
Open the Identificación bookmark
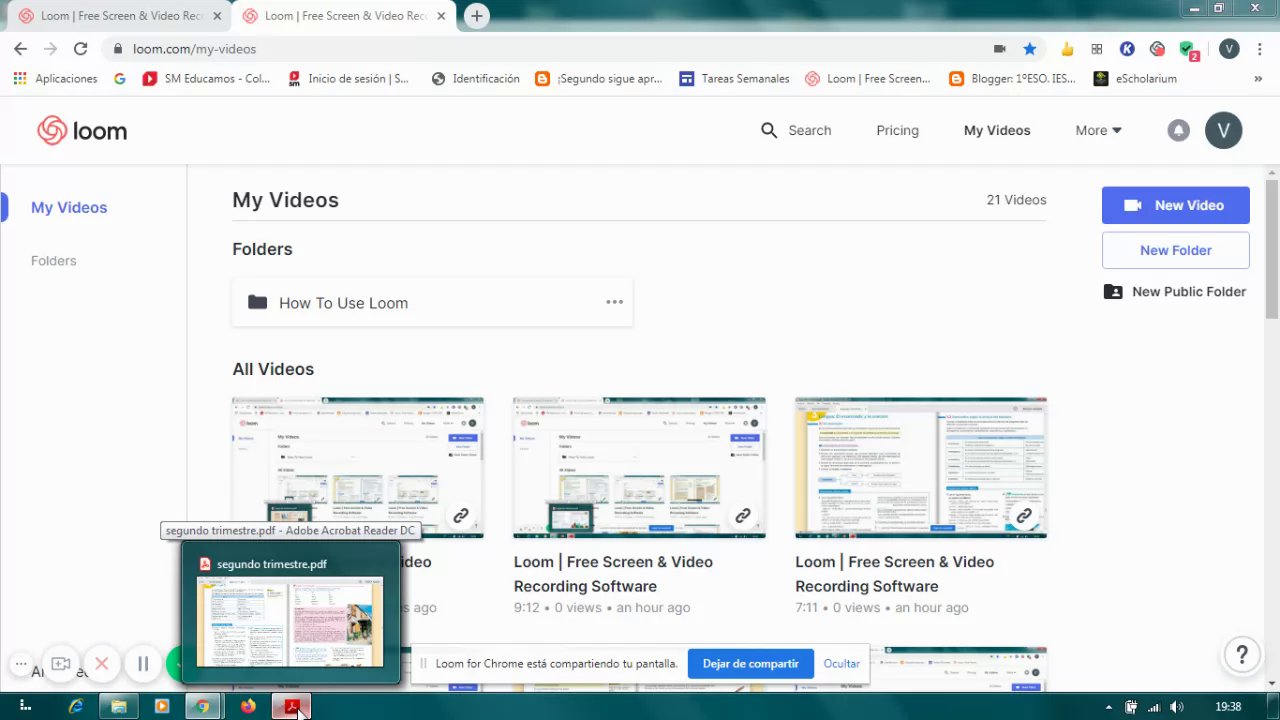pos(476,78)
